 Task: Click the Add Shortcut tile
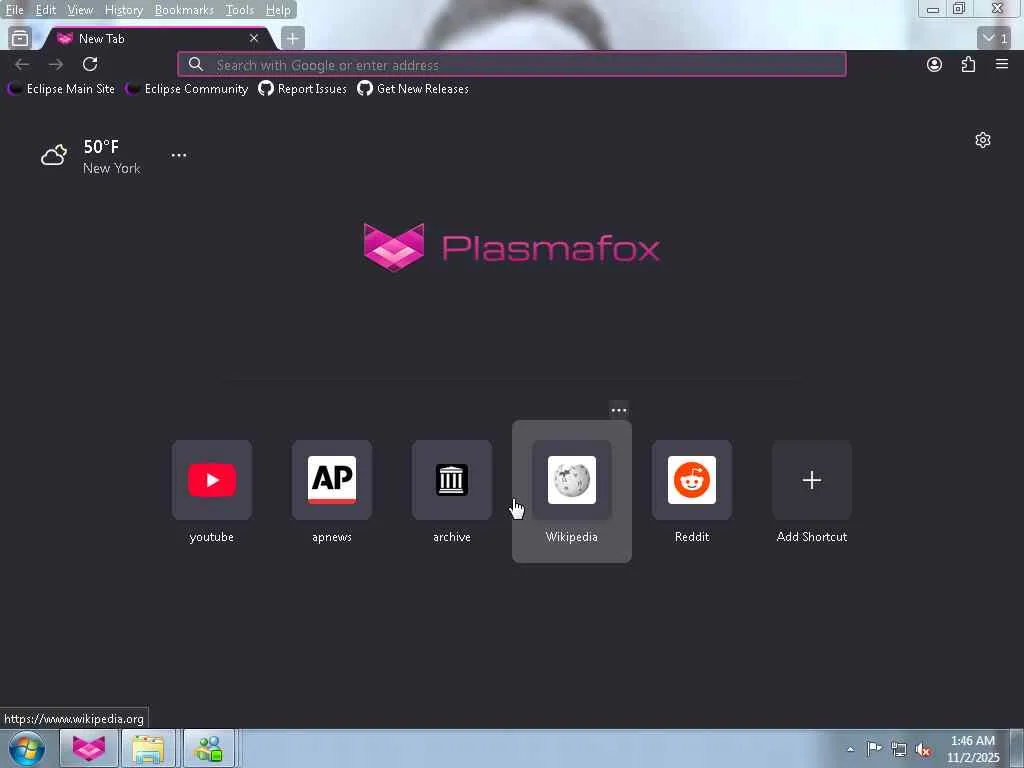812,491
